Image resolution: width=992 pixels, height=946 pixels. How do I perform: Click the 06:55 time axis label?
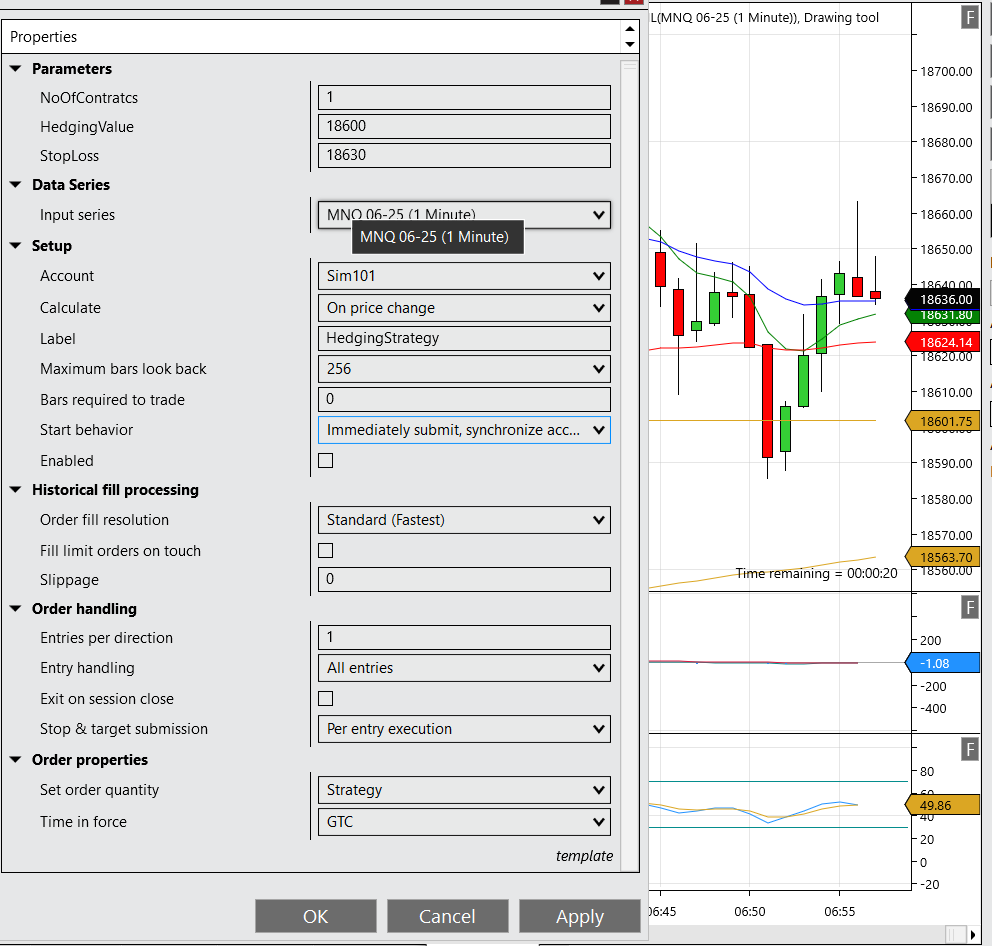coord(840,912)
